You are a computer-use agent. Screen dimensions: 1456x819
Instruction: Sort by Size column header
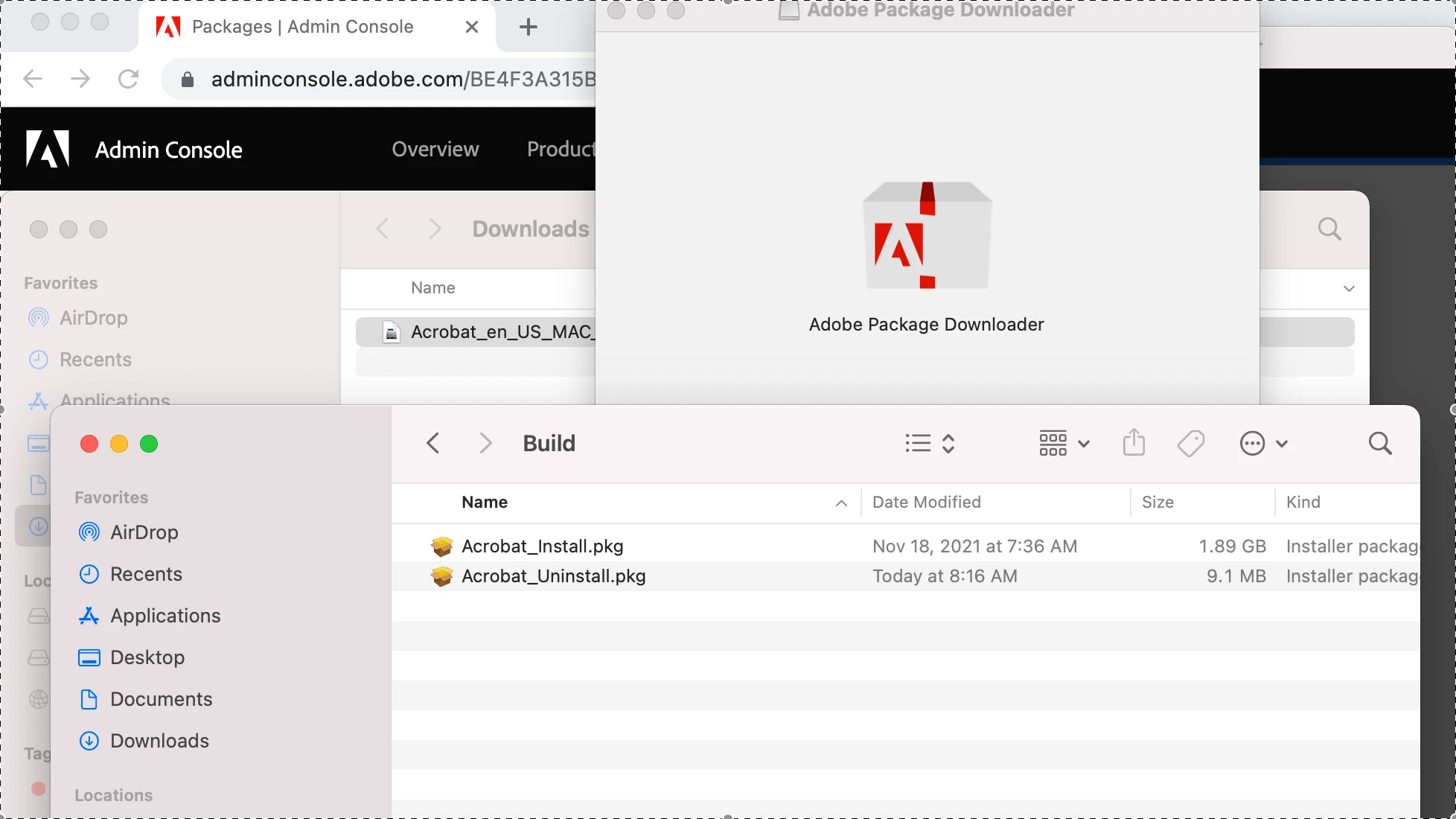click(x=1158, y=502)
